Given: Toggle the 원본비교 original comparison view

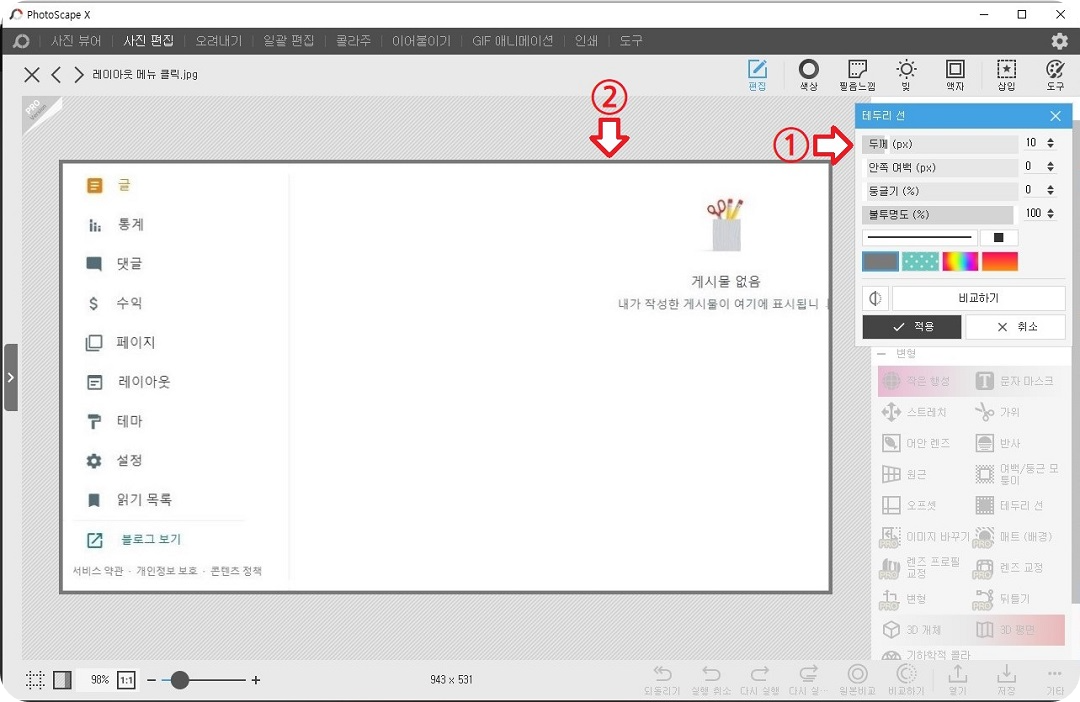Looking at the screenshot, I should (857, 680).
